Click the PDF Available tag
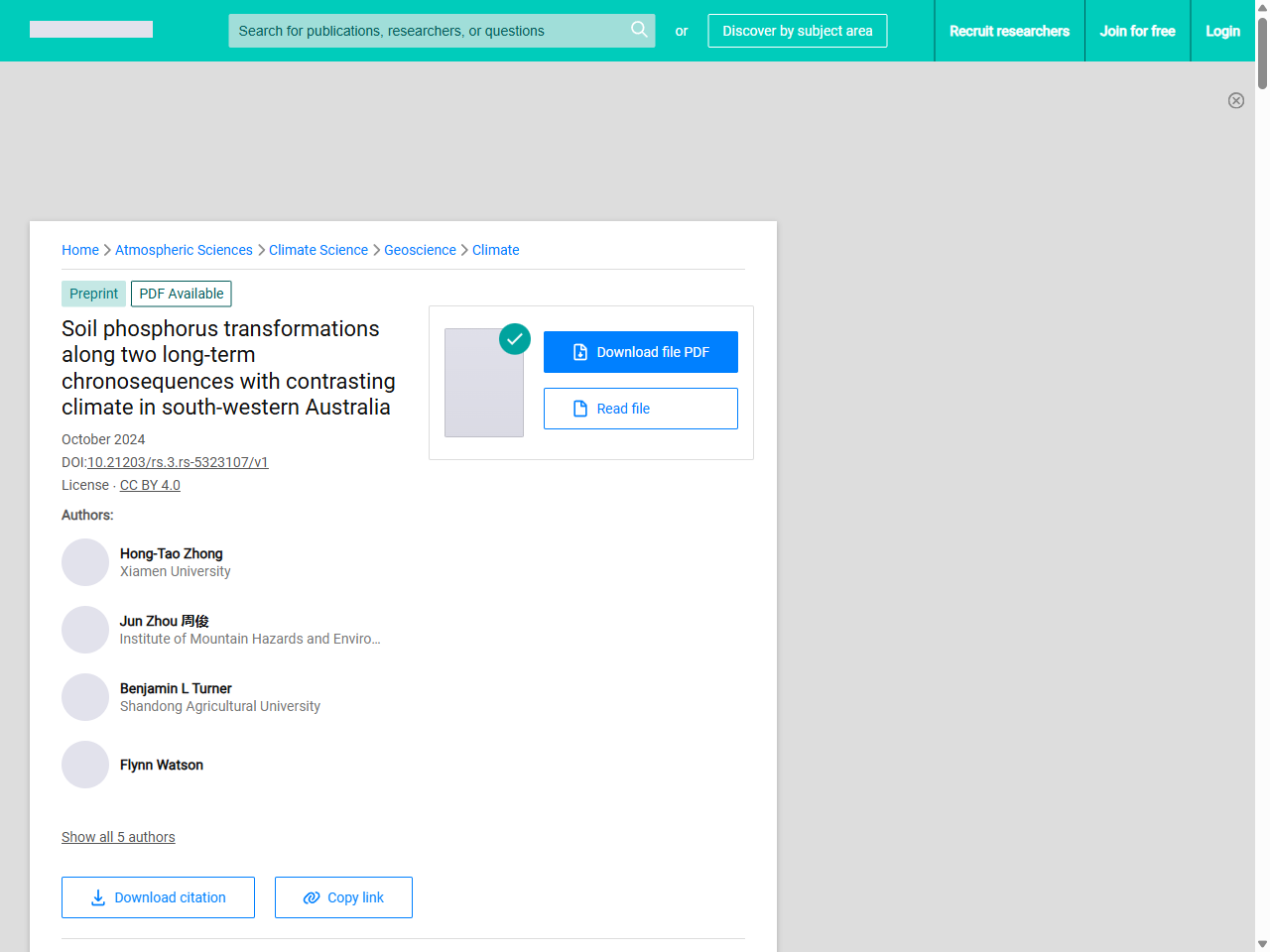This screenshot has width=1270, height=952. pyautogui.click(x=182, y=294)
